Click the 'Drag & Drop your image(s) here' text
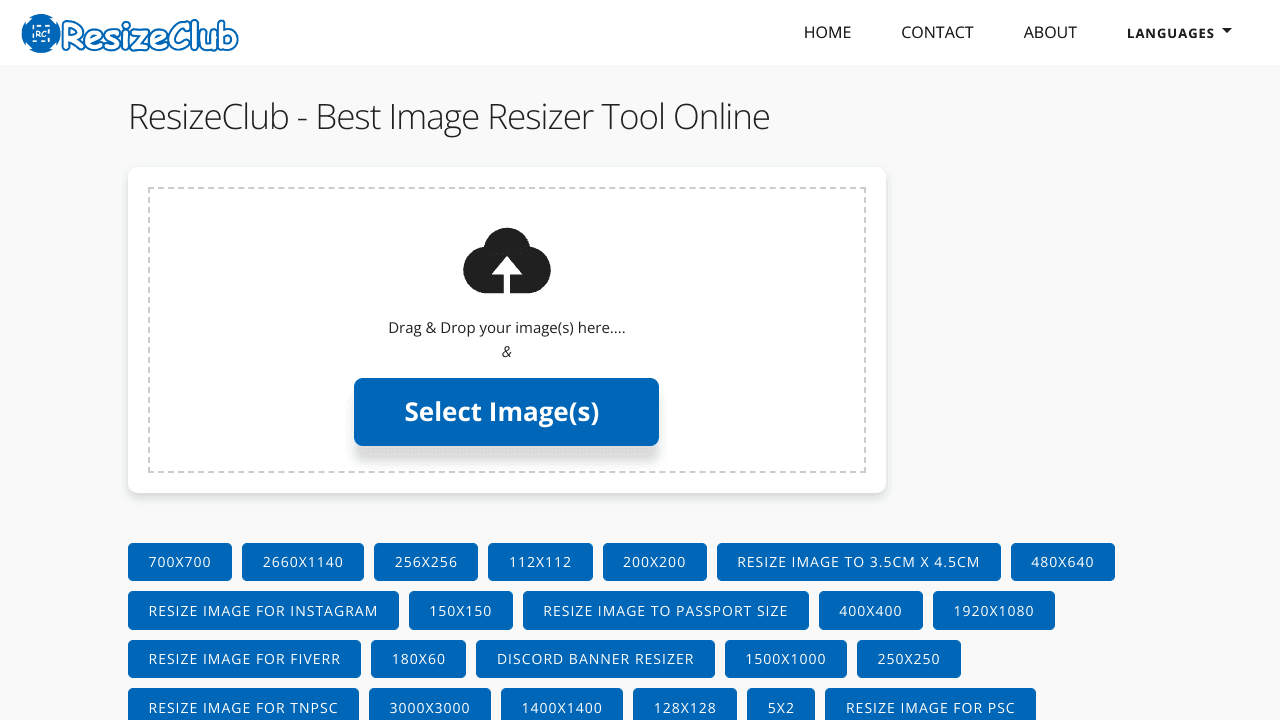1280x720 pixels. (x=507, y=327)
